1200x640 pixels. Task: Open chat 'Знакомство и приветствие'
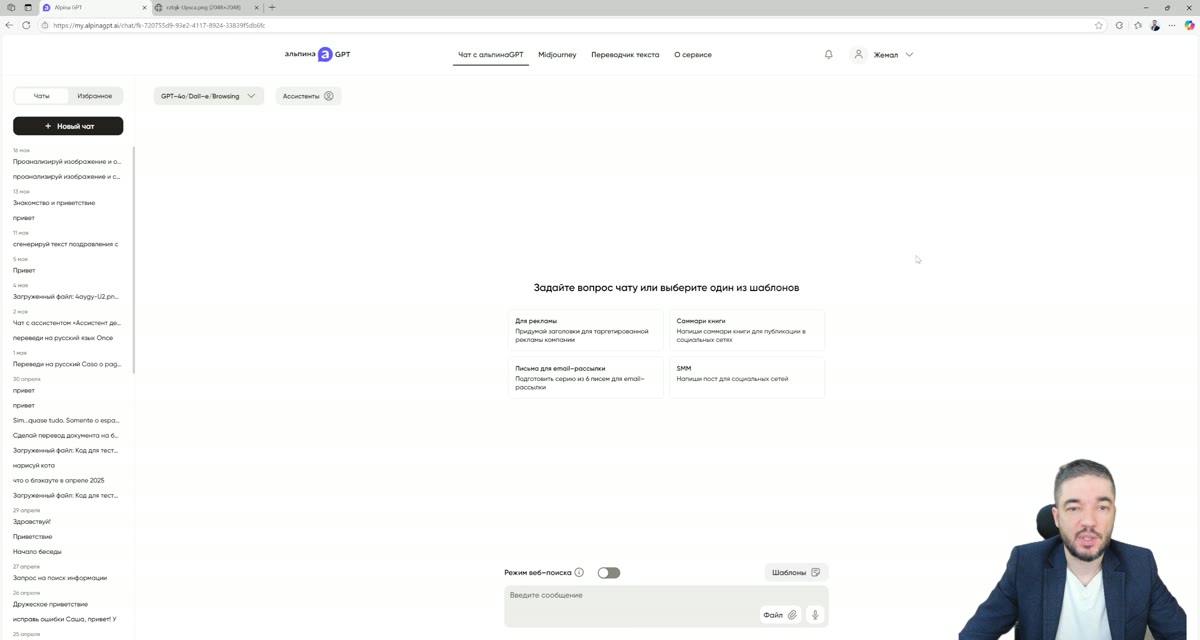click(54, 203)
